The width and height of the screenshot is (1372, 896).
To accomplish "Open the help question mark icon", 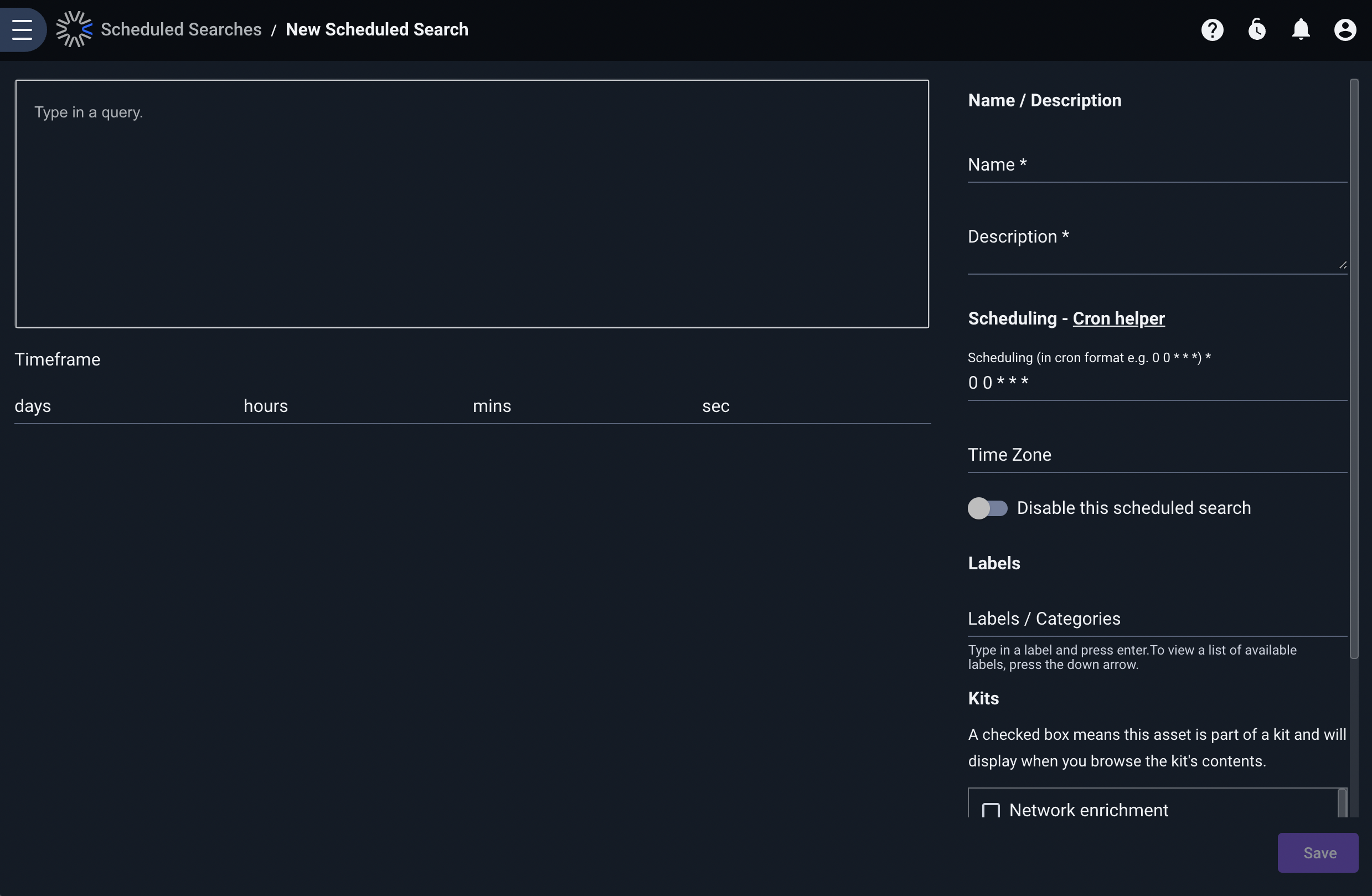I will click(1213, 29).
